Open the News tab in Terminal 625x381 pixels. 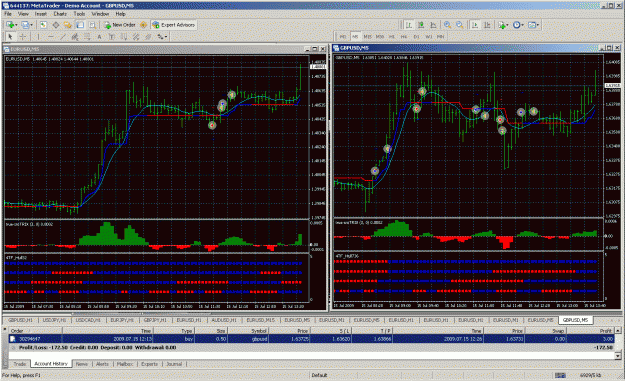pos(82,364)
